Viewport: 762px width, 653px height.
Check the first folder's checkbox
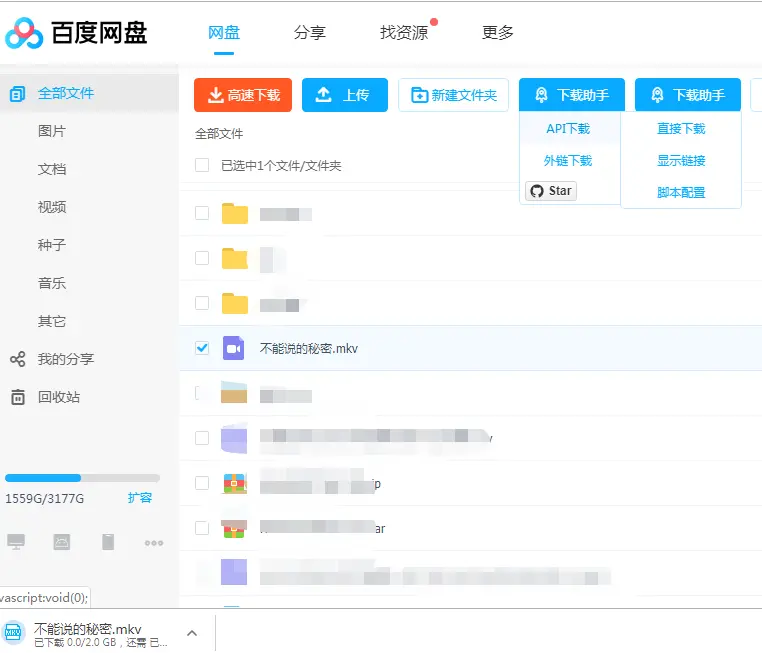click(x=202, y=213)
